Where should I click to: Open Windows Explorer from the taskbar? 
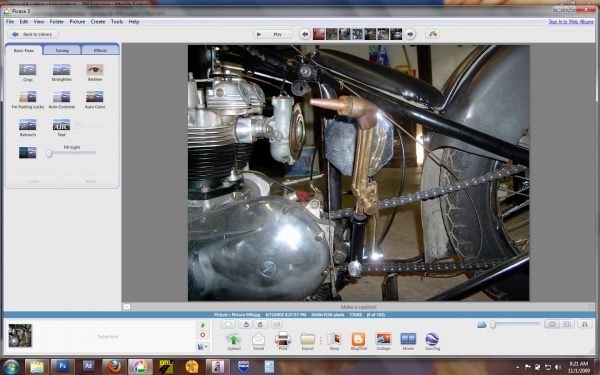[x=37, y=367]
